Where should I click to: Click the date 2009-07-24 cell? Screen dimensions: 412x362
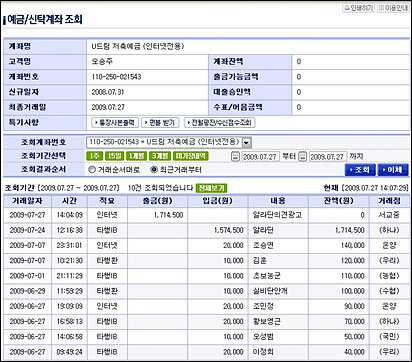coord(27,230)
